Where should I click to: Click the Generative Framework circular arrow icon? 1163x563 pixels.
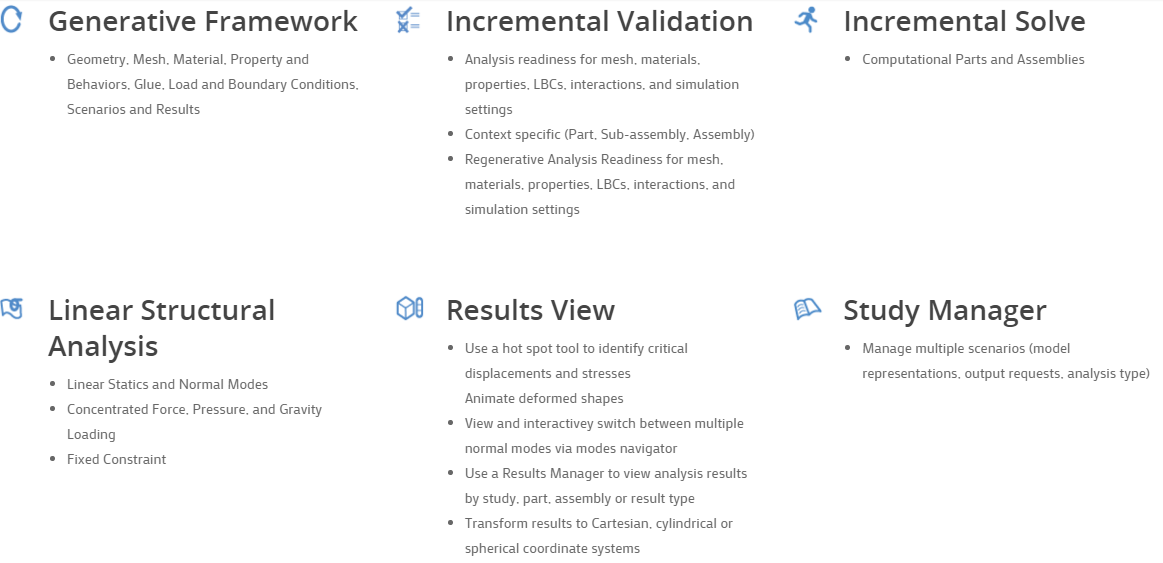coord(11,20)
